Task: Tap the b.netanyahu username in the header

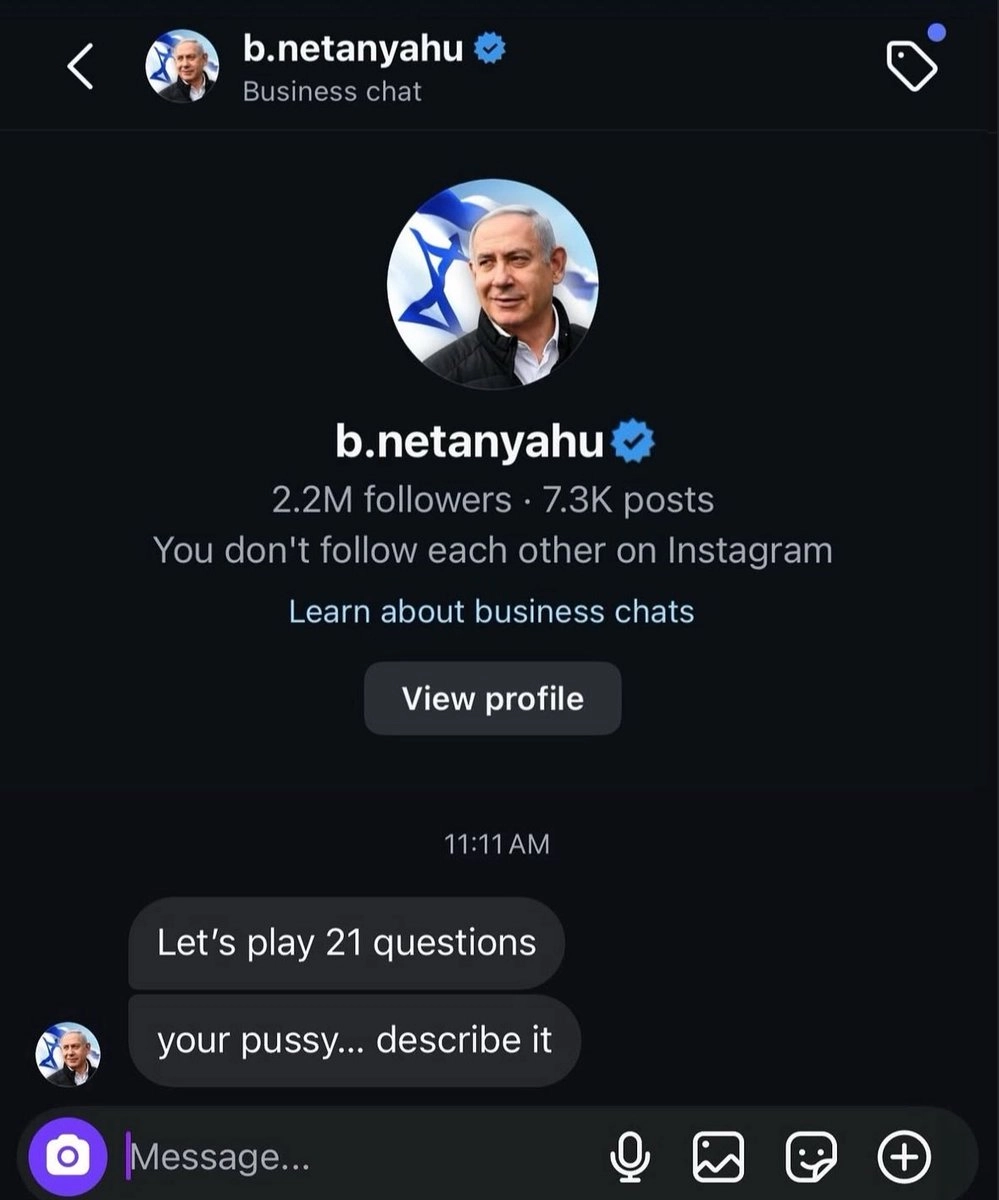Action: tap(352, 48)
